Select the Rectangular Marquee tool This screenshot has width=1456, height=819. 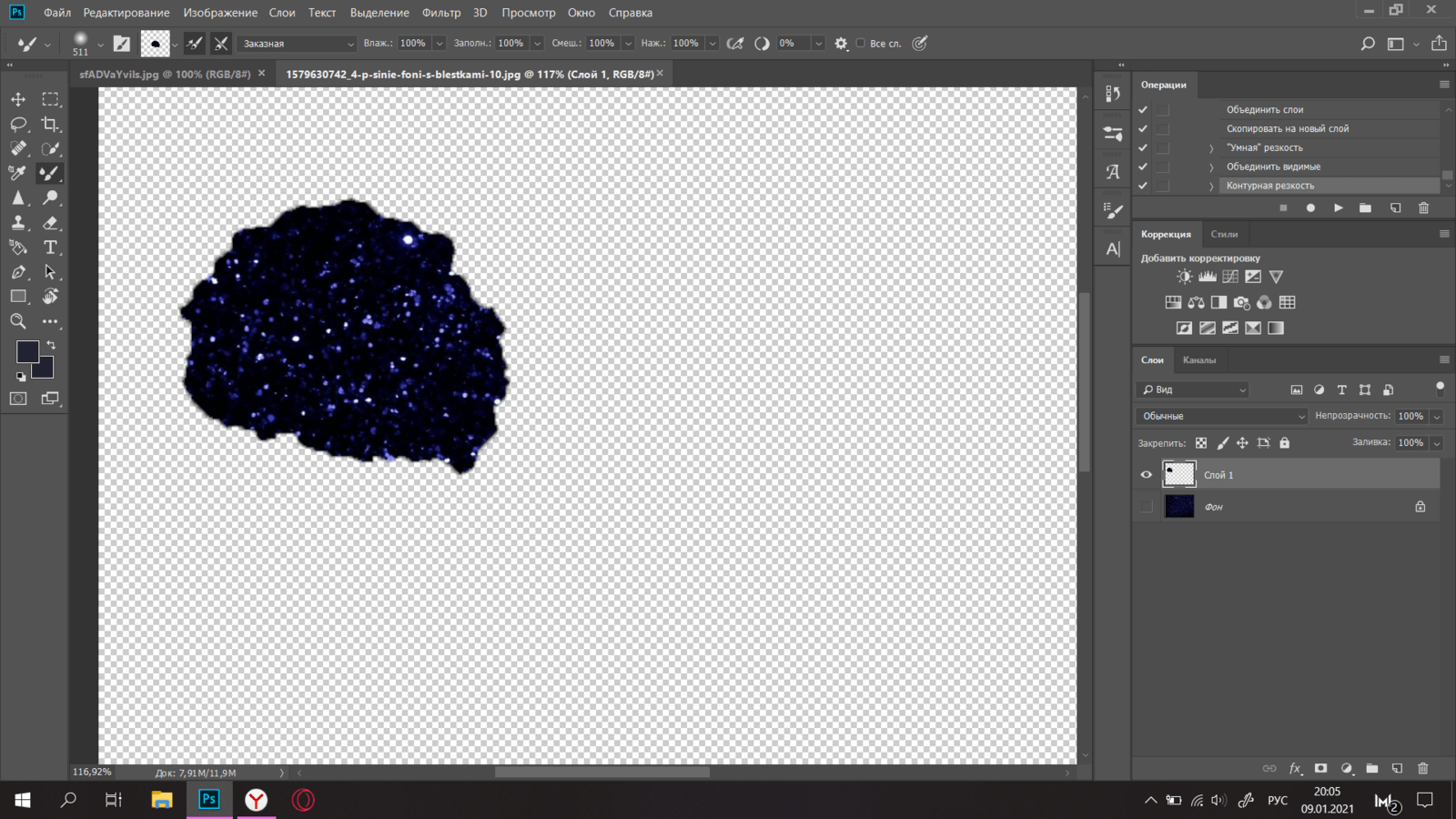point(50,99)
